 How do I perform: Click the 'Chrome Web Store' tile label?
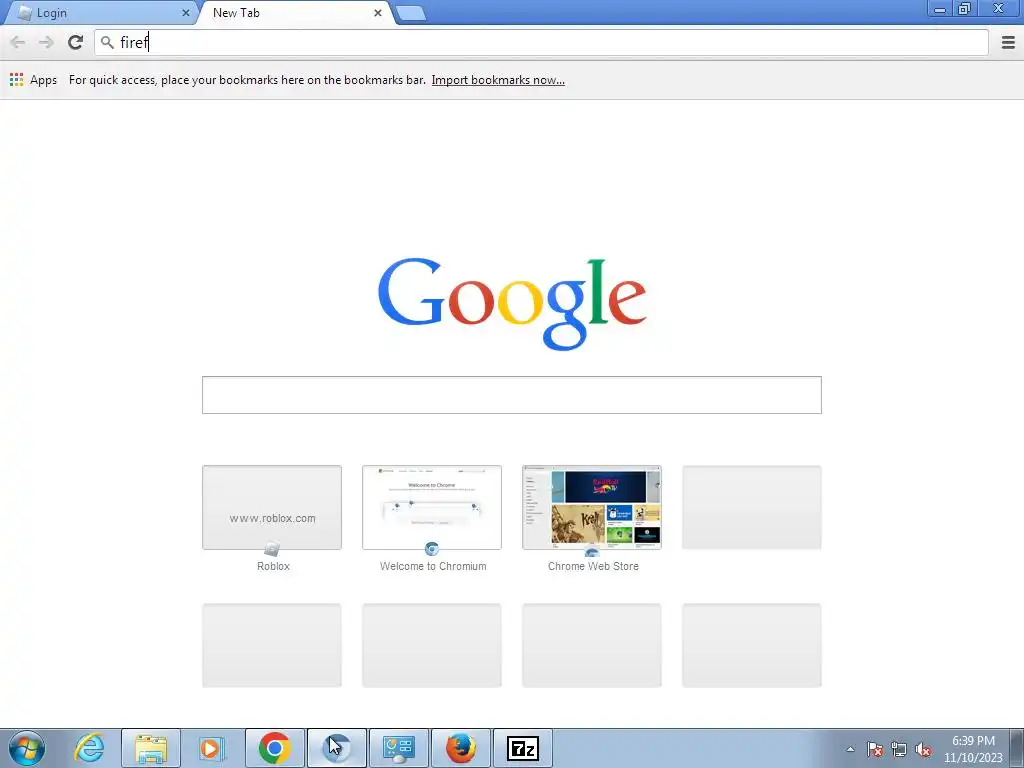pos(593,566)
